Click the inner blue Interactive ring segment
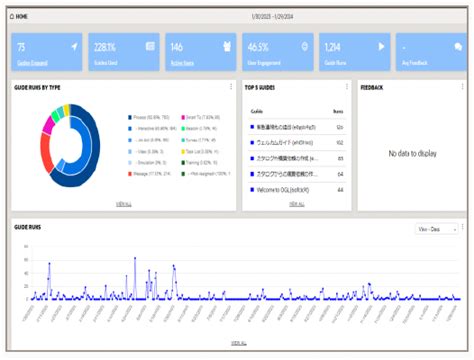 pyautogui.click(x=86, y=147)
